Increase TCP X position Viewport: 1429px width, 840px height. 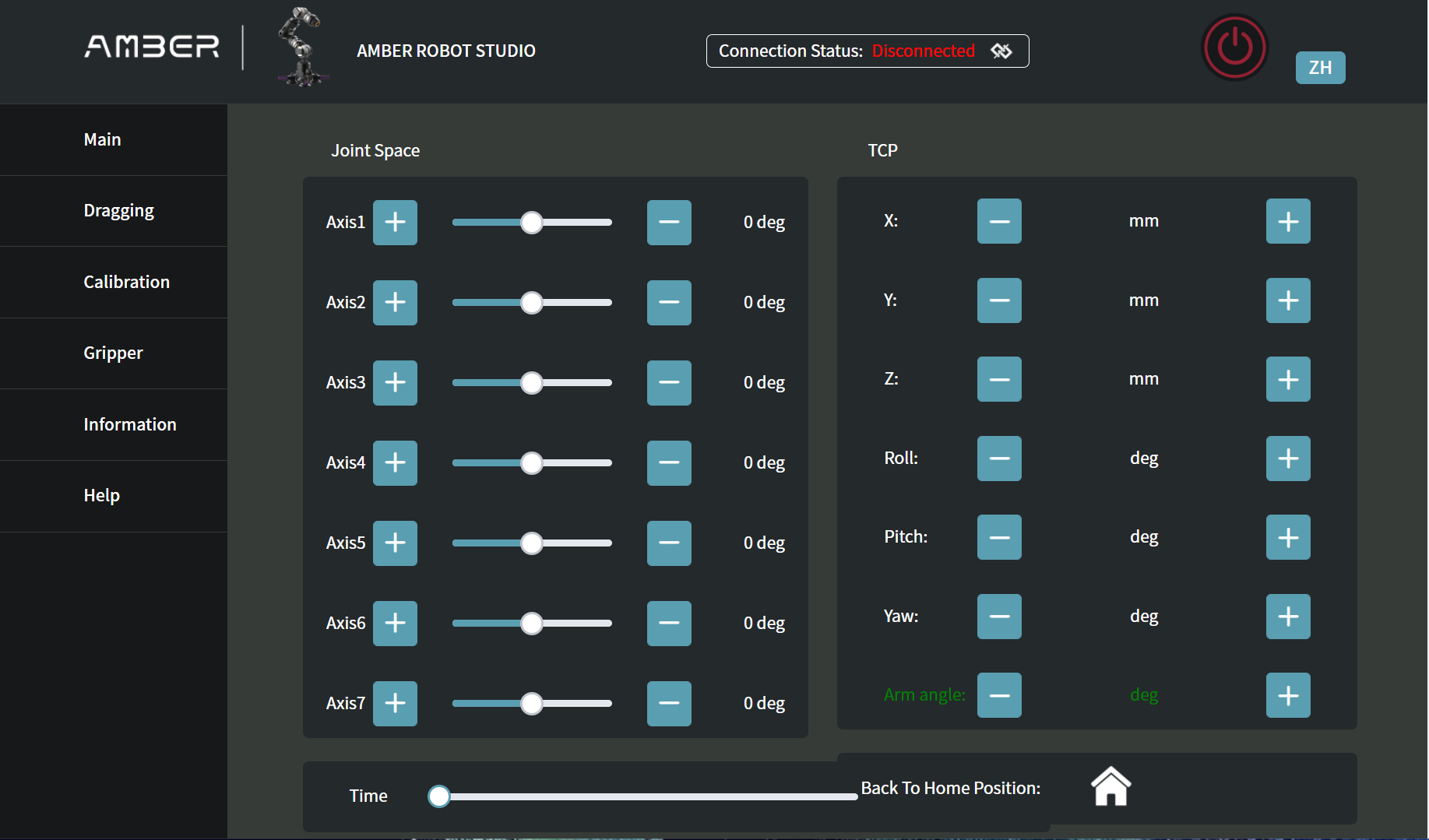1288,221
